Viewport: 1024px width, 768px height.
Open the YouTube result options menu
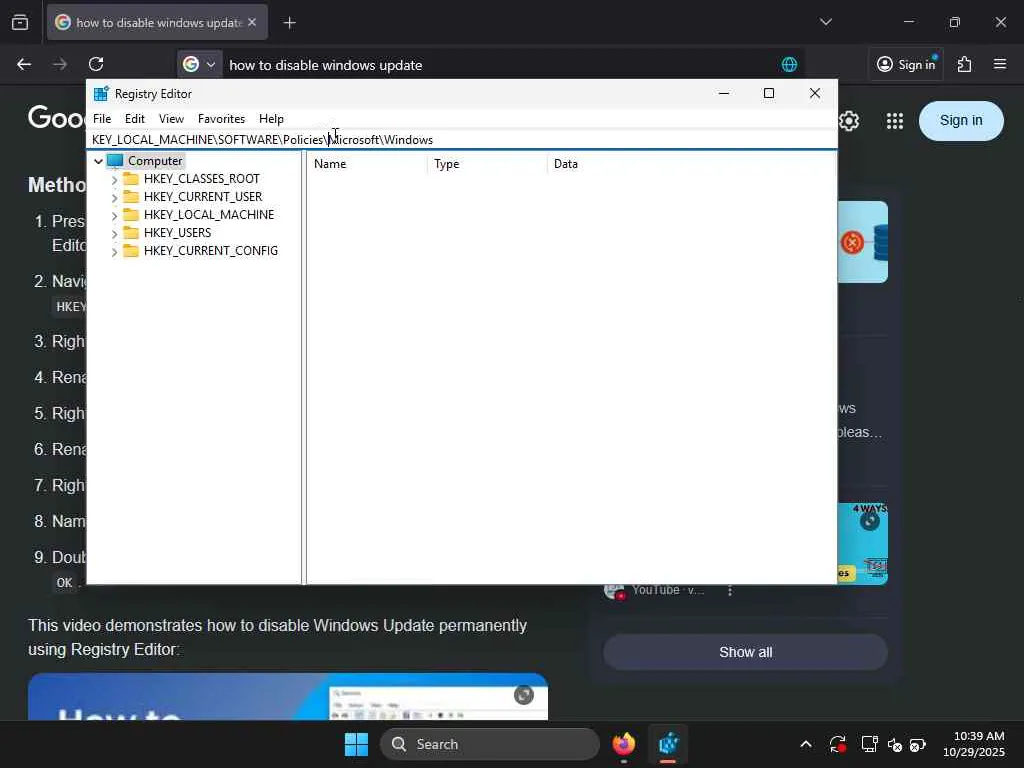[x=729, y=590]
